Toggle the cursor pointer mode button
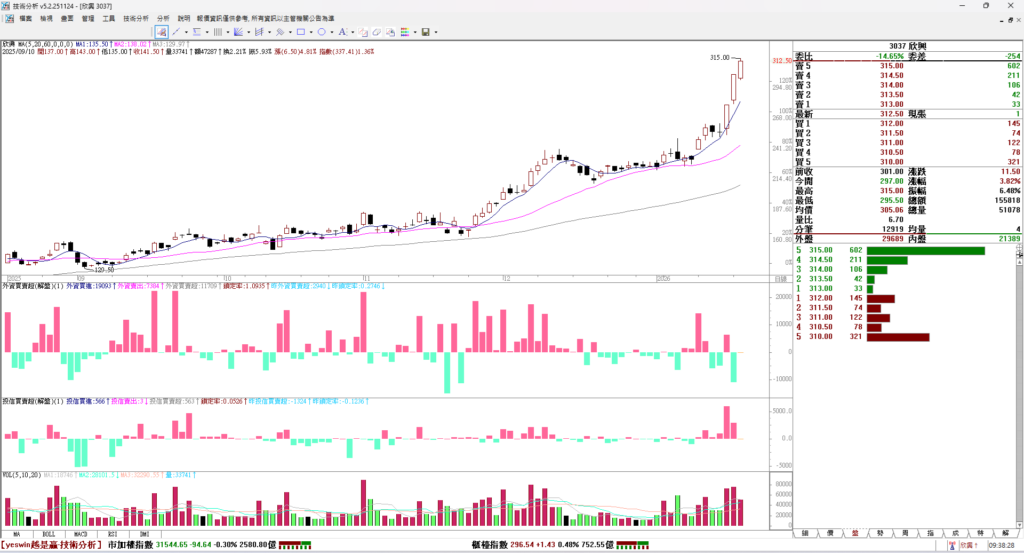 point(161,32)
